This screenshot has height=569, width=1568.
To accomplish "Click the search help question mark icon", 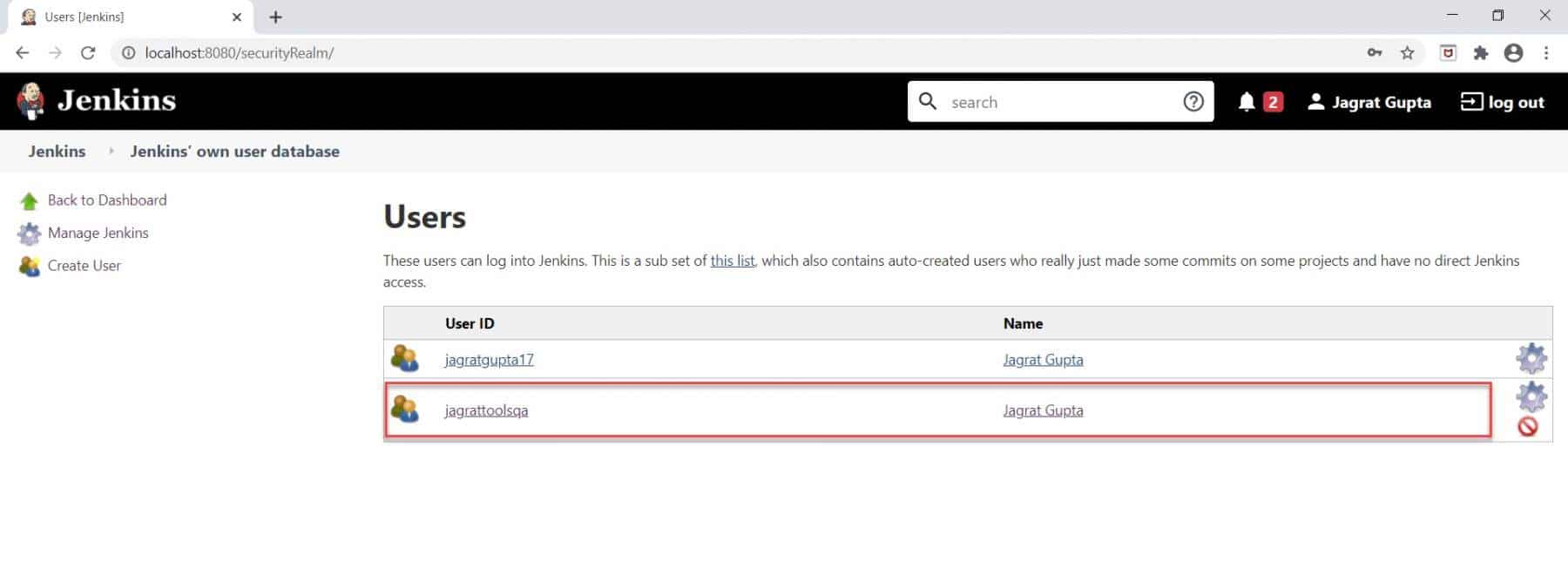I will pos(1193,102).
